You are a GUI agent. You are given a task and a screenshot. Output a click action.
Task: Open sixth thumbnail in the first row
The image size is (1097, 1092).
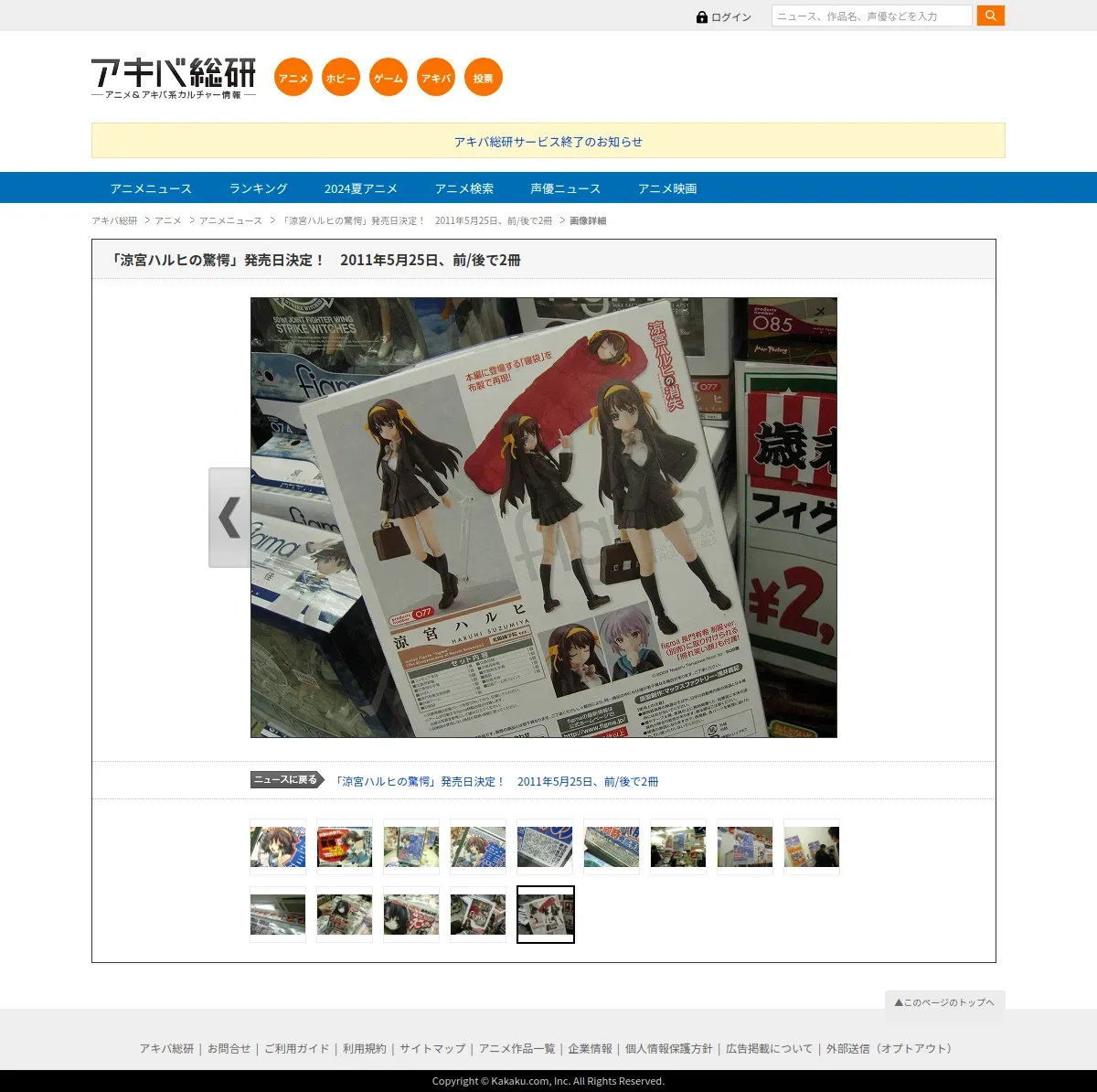(x=612, y=847)
